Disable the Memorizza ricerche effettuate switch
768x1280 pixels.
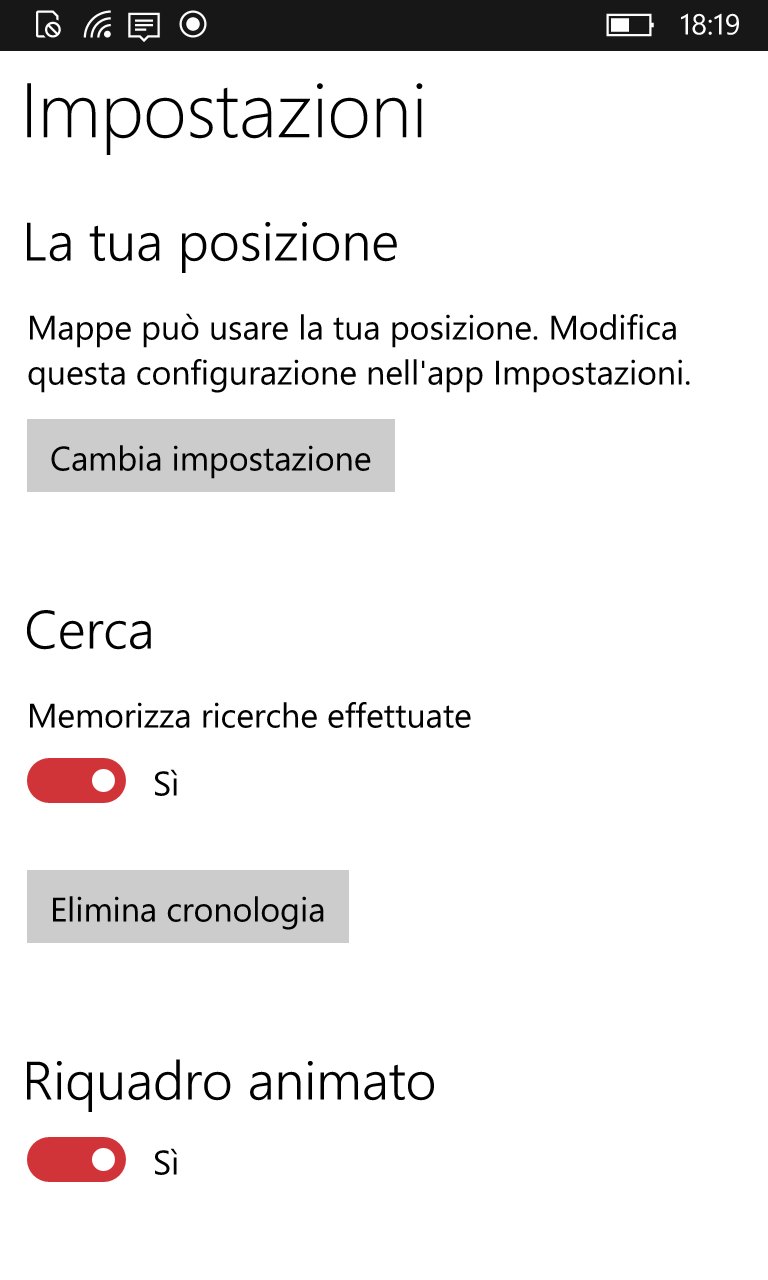pos(76,781)
